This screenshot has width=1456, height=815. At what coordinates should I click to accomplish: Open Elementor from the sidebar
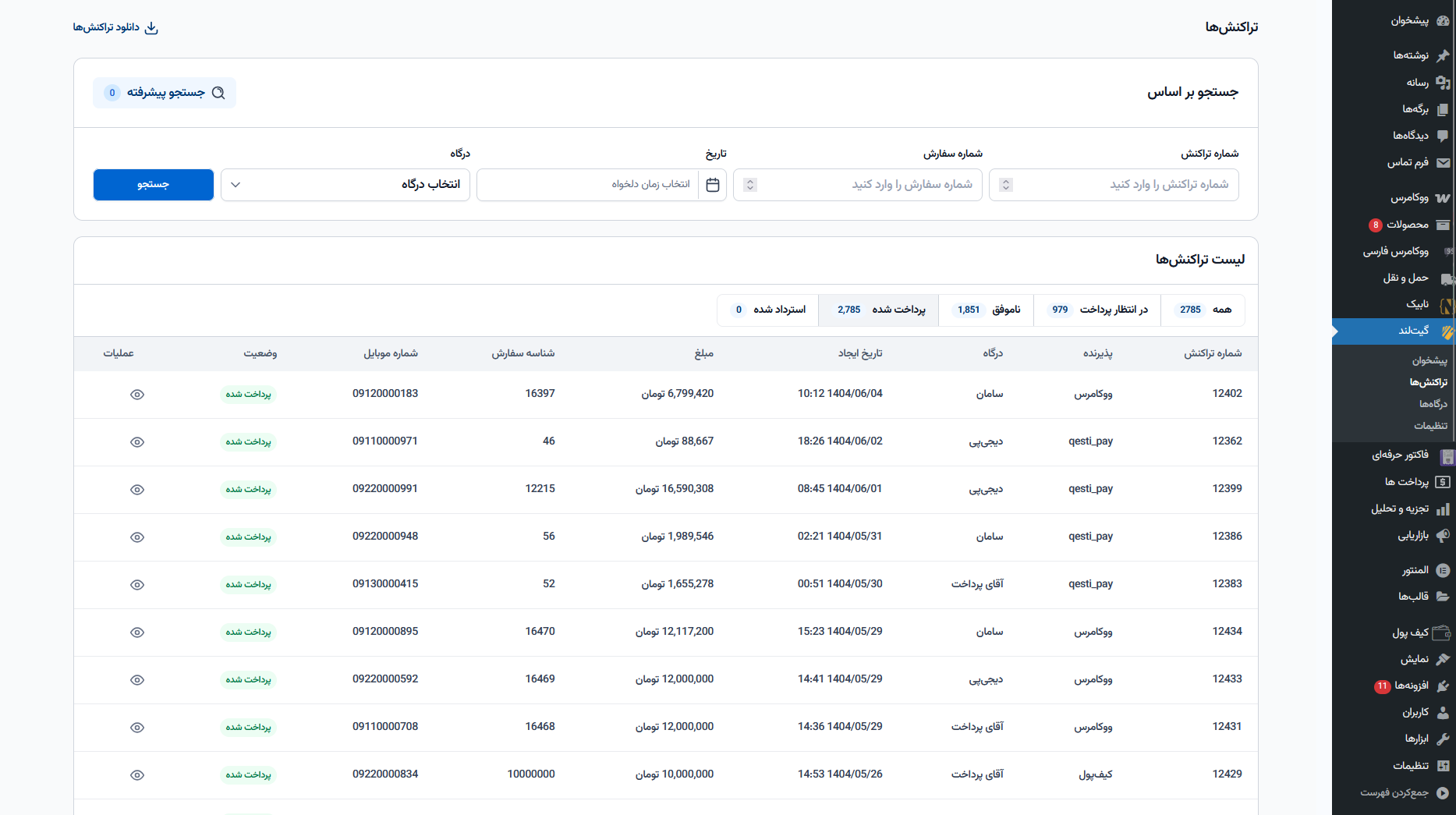1415,570
